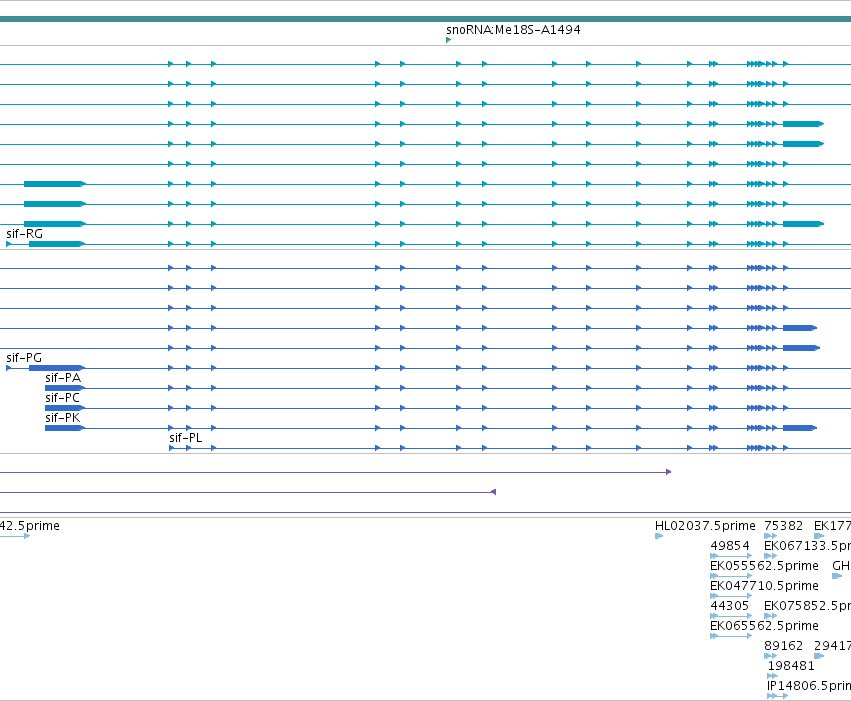Click the arrow glyph beneath EK055562.5prime
Image resolution: width=851 pixels, height=701 pixels.
coord(731,577)
